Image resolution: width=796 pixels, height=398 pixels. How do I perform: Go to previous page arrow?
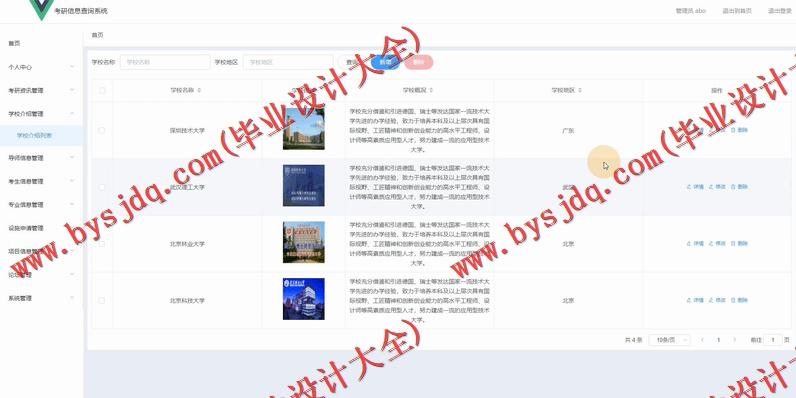[x=703, y=340]
